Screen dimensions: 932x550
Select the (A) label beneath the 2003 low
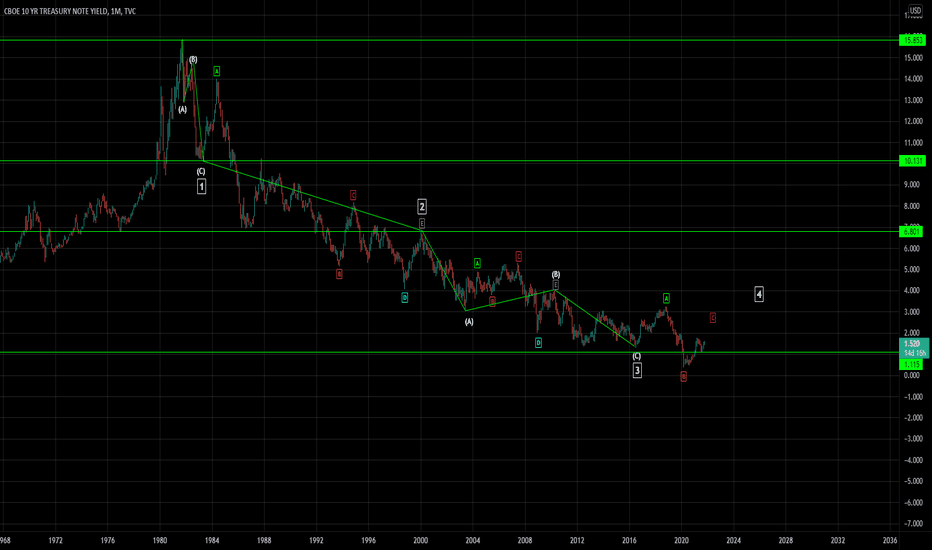pos(469,322)
